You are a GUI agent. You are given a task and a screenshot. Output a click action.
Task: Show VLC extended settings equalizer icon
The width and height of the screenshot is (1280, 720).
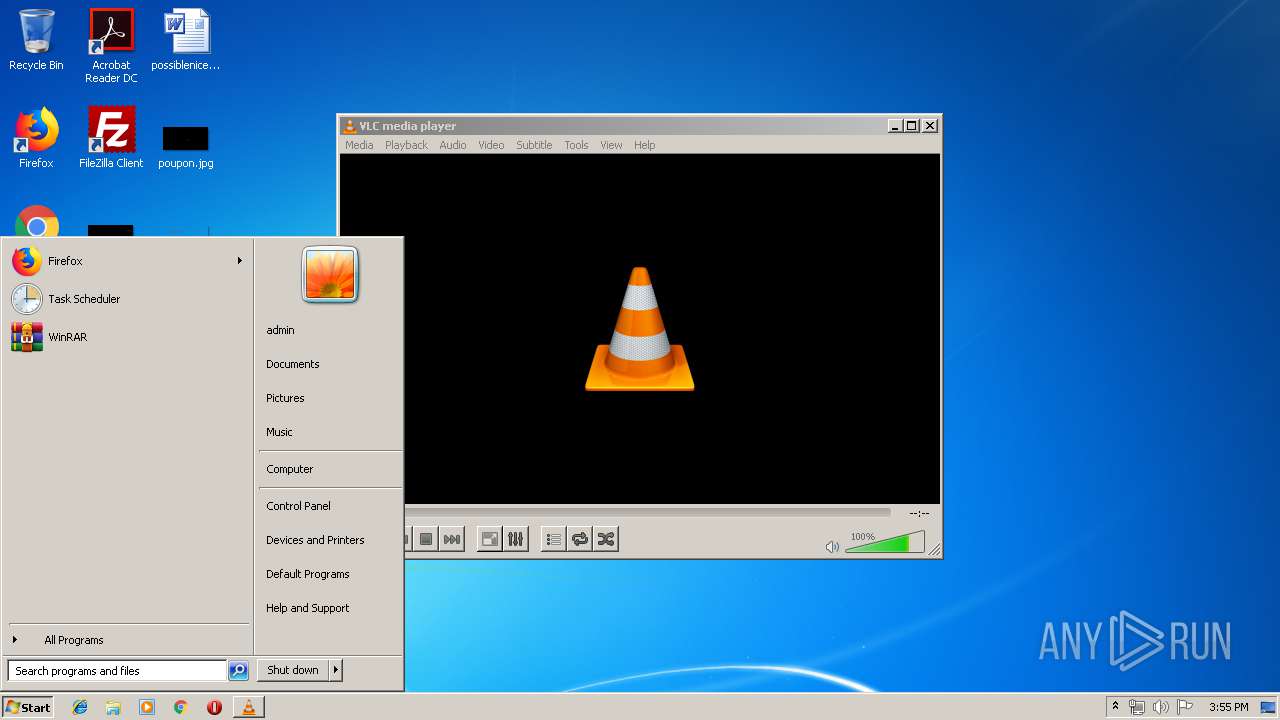[515, 539]
